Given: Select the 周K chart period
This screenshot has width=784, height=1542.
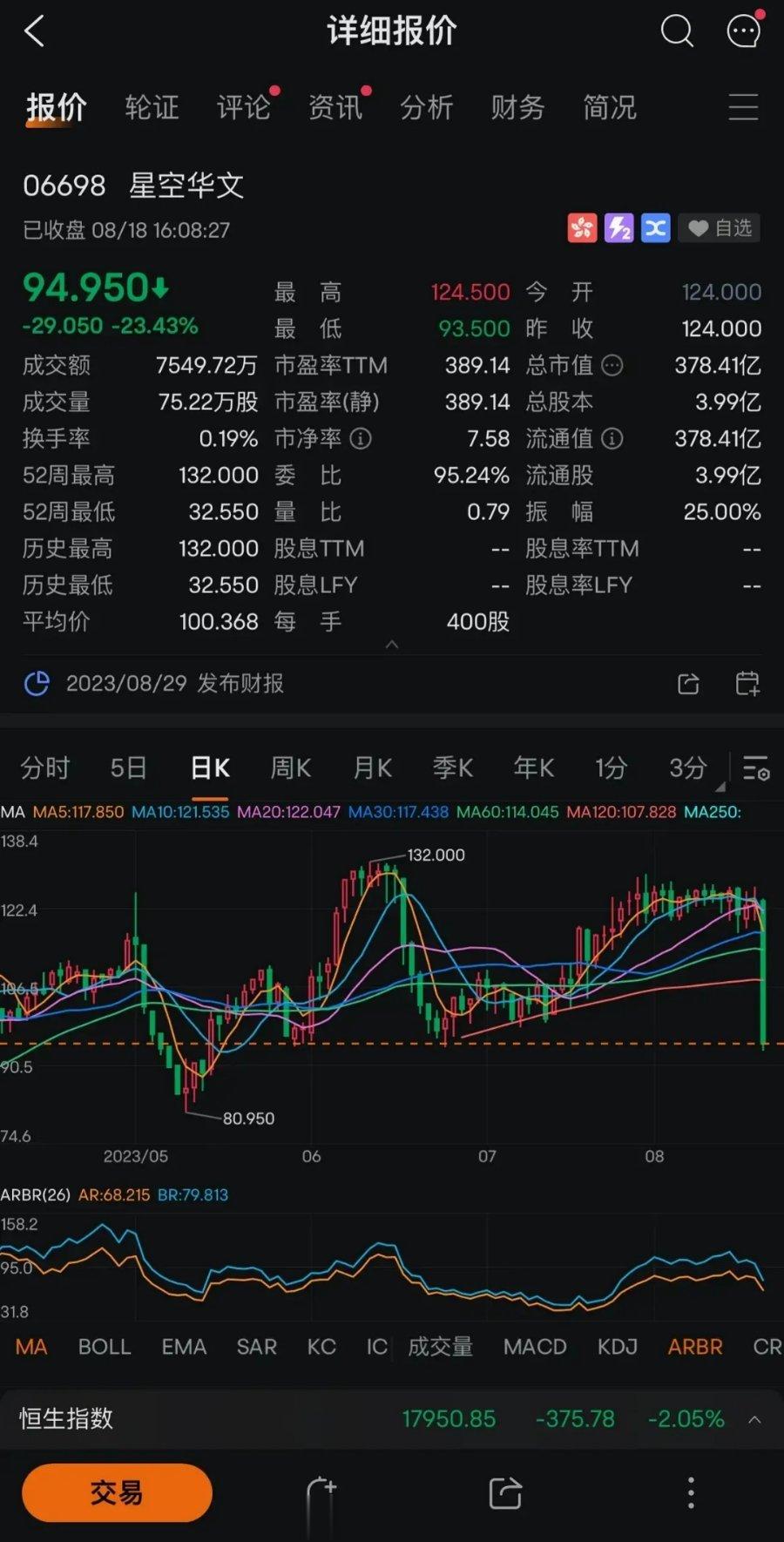Looking at the screenshot, I should [x=291, y=768].
